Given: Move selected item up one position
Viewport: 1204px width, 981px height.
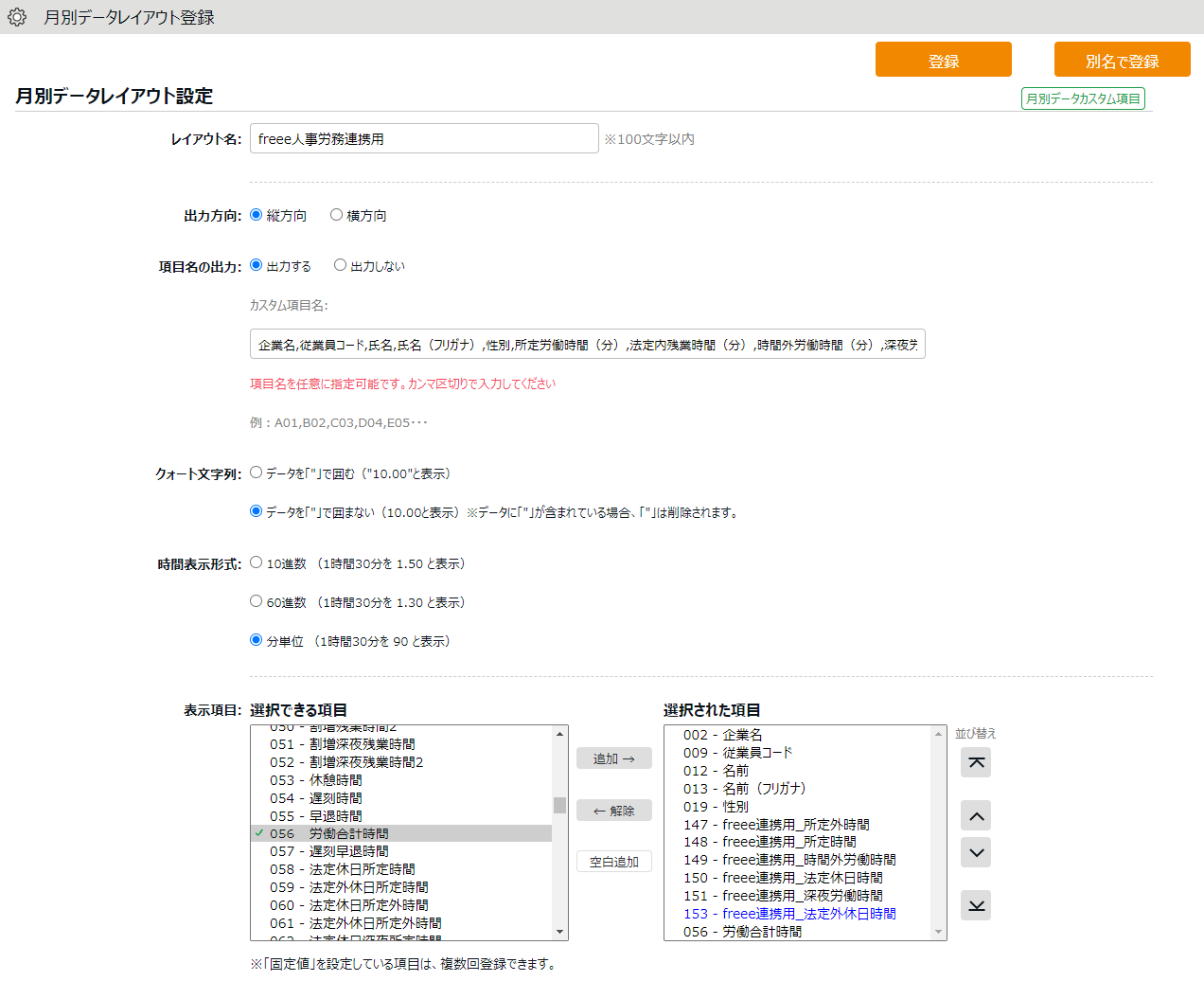Looking at the screenshot, I should click(x=976, y=815).
